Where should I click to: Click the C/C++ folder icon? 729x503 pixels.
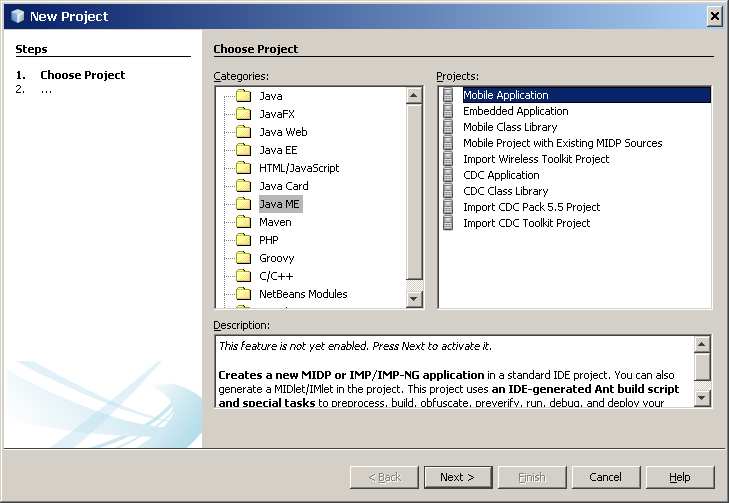coord(243,276)
